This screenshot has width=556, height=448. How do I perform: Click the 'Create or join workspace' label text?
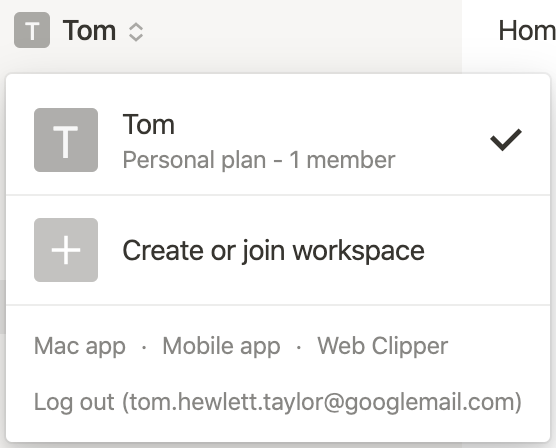(273, 251)
